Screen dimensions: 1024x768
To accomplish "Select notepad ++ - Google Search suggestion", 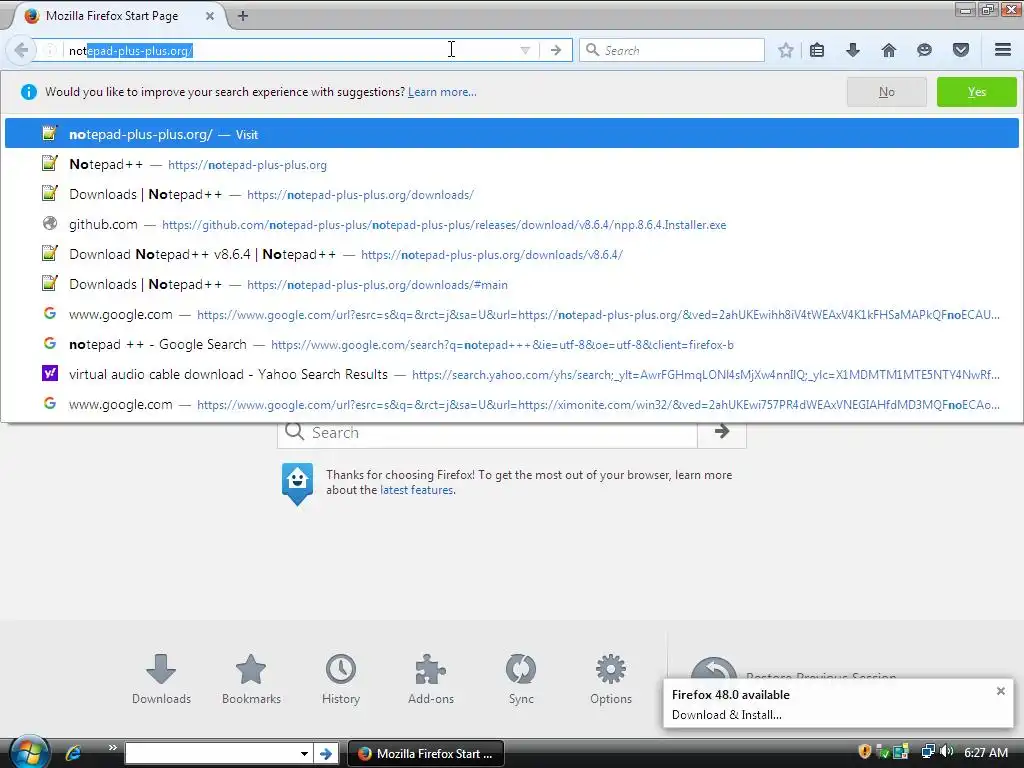I will tap(511, 345).
